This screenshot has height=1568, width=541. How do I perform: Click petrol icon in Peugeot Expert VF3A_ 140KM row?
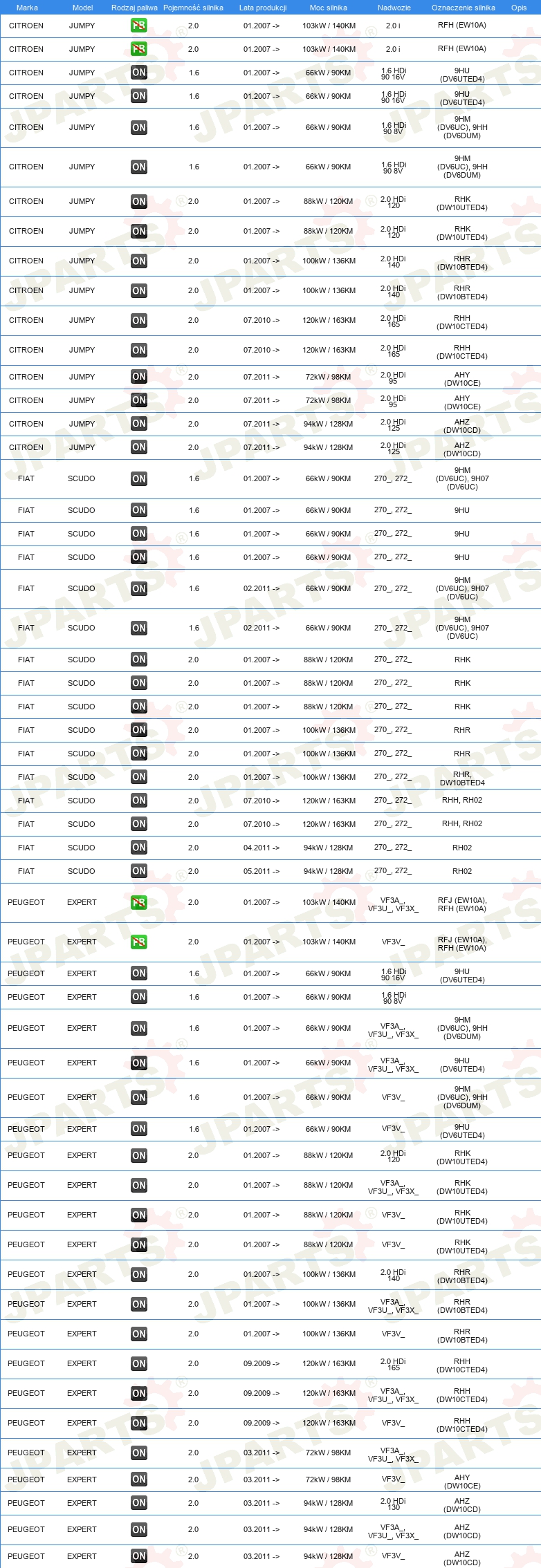(x=139, y=902)
